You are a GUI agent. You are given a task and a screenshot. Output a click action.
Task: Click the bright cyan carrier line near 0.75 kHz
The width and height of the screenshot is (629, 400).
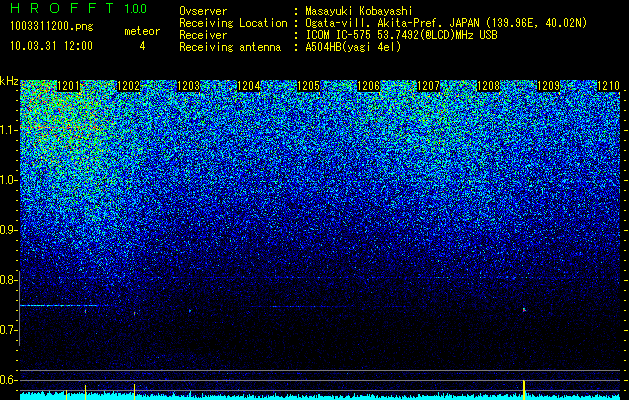click(x=59, y=306)
